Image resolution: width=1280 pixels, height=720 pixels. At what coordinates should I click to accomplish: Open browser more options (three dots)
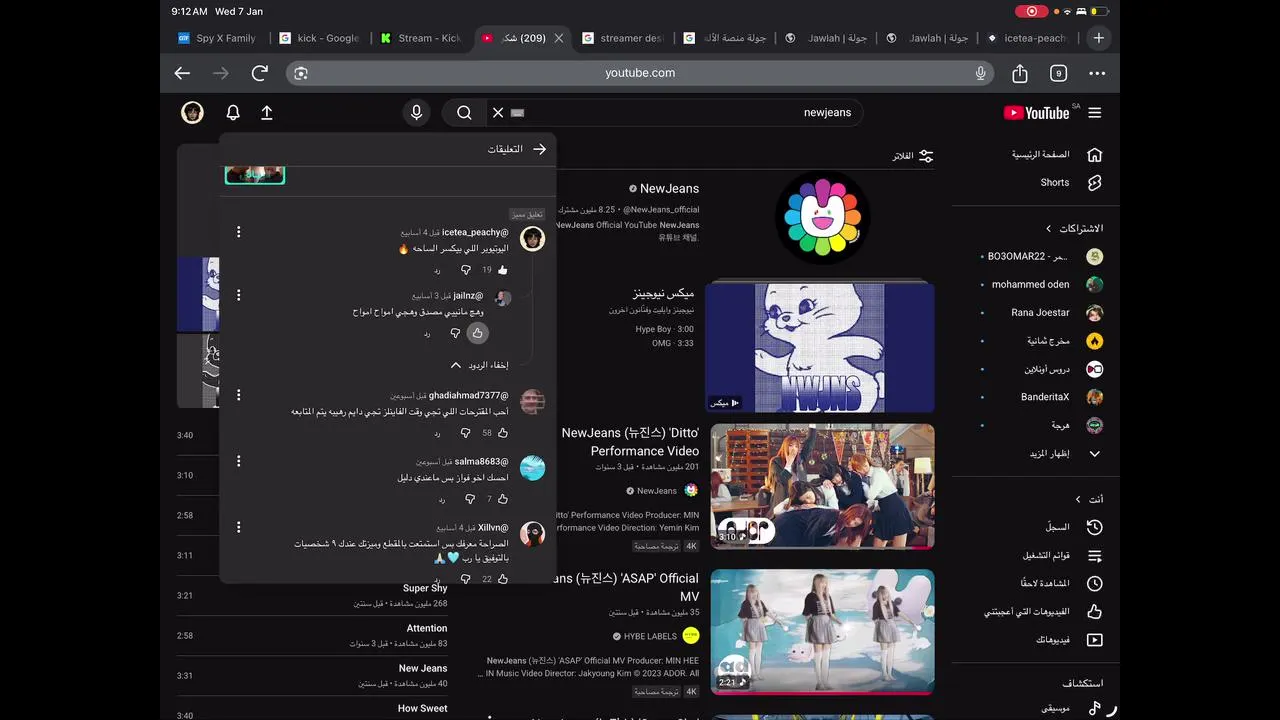click(x=1097, y=73)
